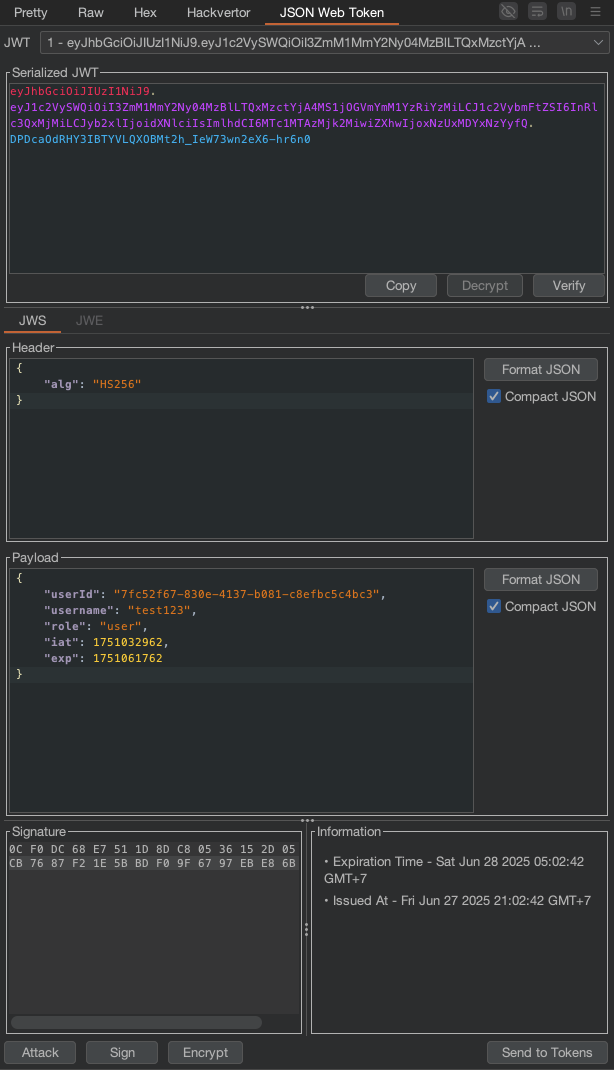Click the Attack button
This screenshot has width=614, height=1070.
coord(40,1052)
